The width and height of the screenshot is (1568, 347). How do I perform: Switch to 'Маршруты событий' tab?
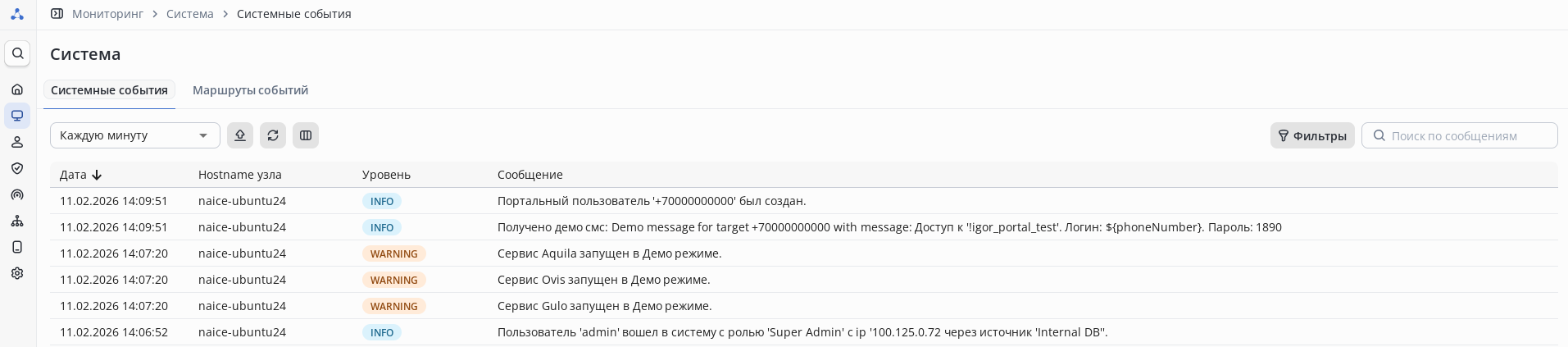tap(250, 90)
